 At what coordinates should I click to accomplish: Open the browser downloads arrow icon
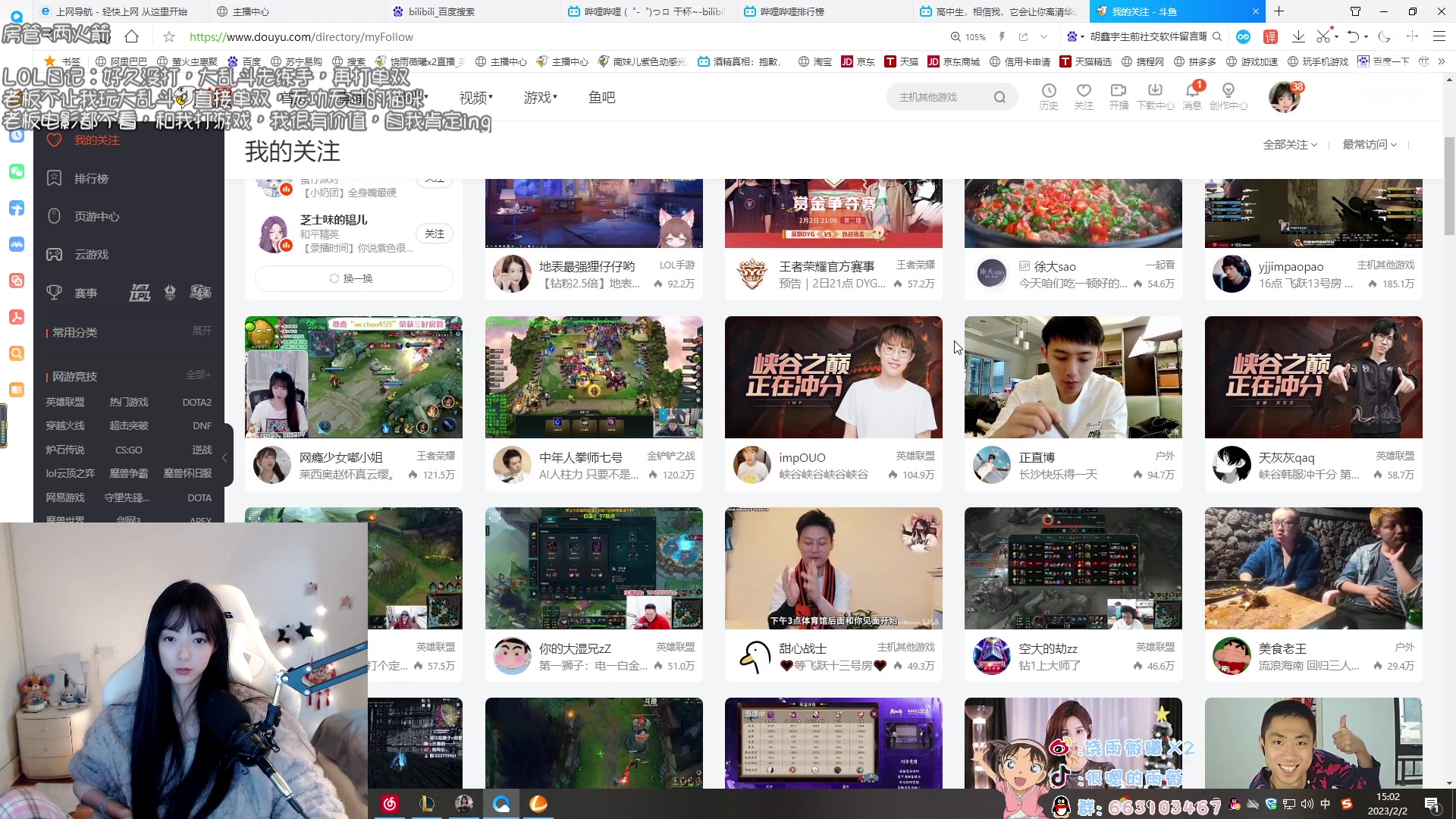(x=1298, y=36)
